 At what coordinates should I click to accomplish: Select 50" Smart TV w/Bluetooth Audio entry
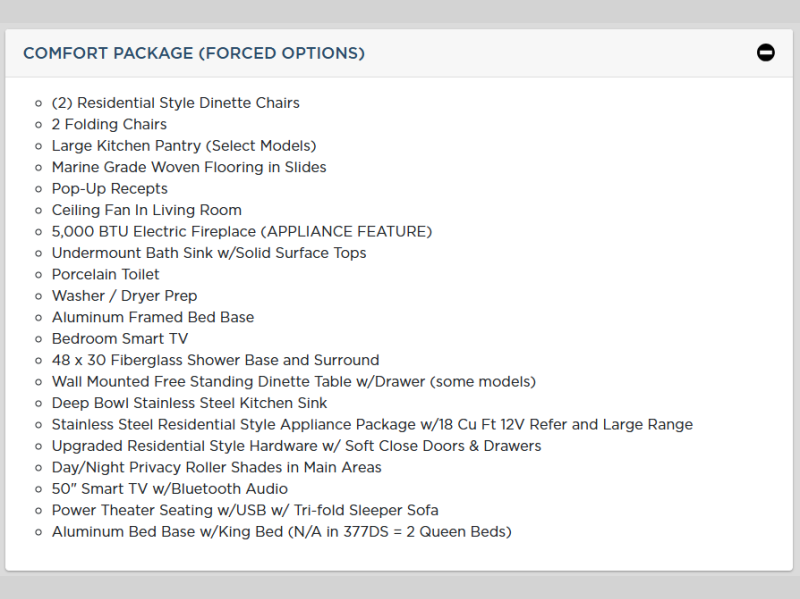(x=170, y=489)
